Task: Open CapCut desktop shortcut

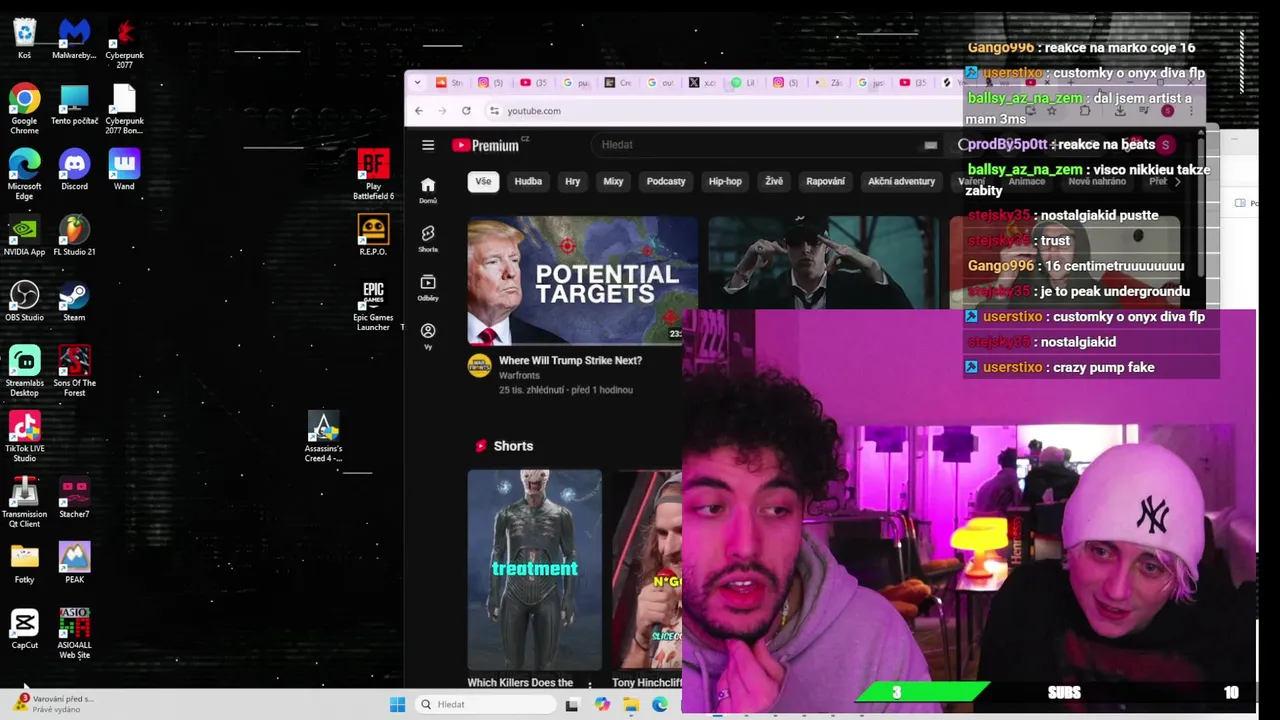Action: pyautogui.click(x=24, y=629)
